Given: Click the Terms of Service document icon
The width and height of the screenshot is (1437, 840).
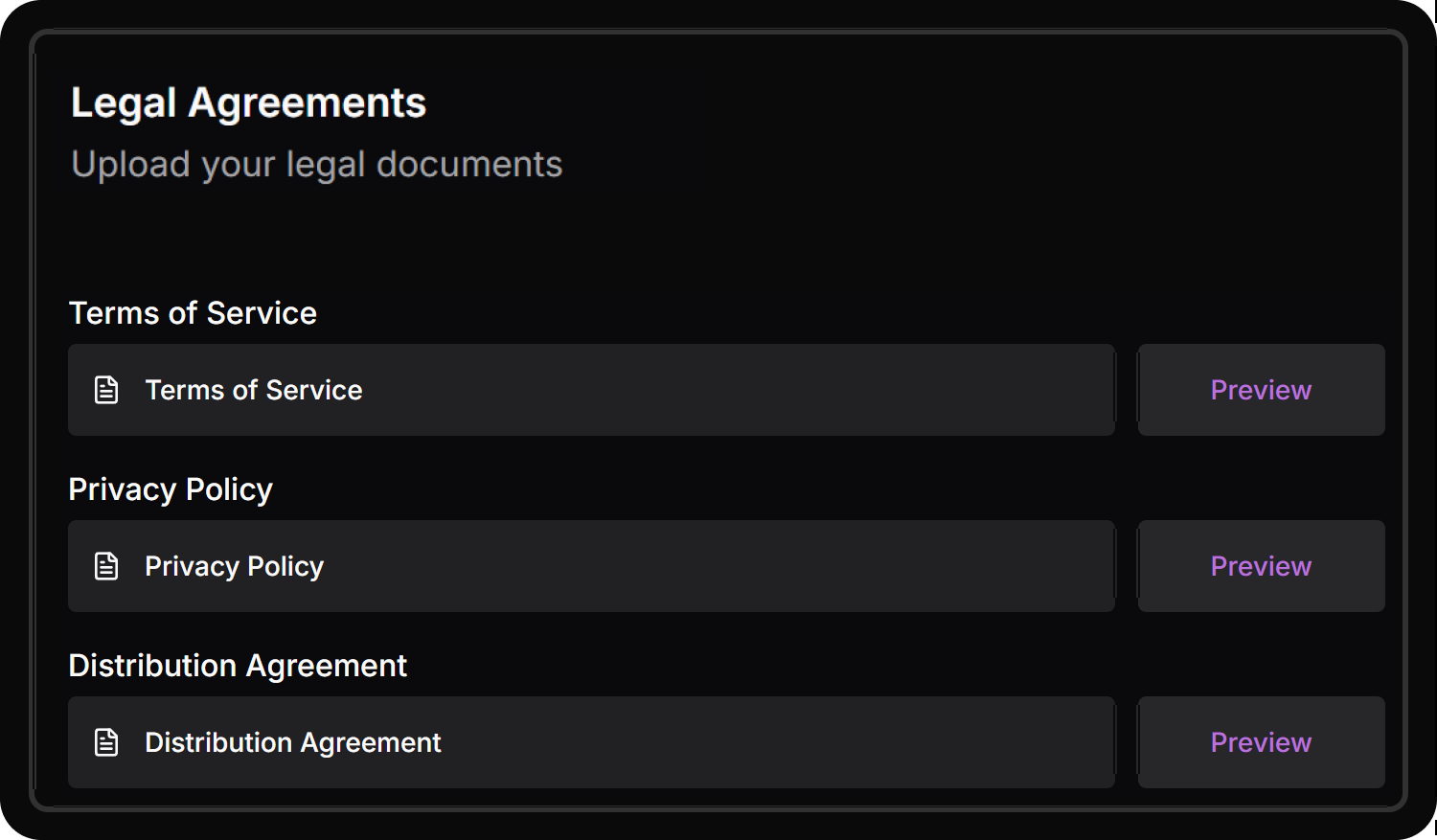Looking at the screenshot, I should point(105,390).
